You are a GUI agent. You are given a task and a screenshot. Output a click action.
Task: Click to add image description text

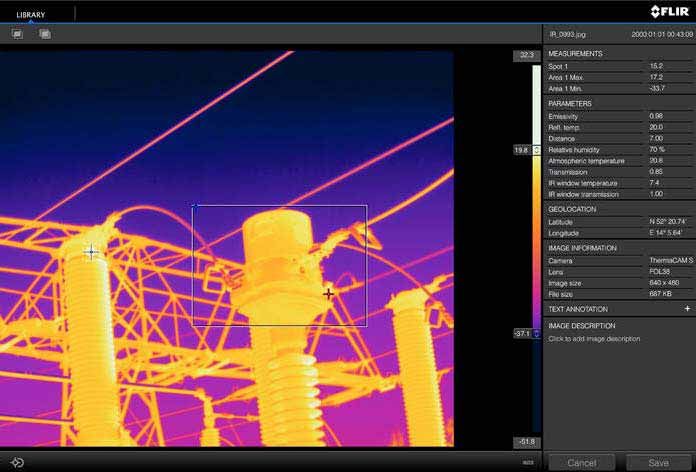click(594, 339)
